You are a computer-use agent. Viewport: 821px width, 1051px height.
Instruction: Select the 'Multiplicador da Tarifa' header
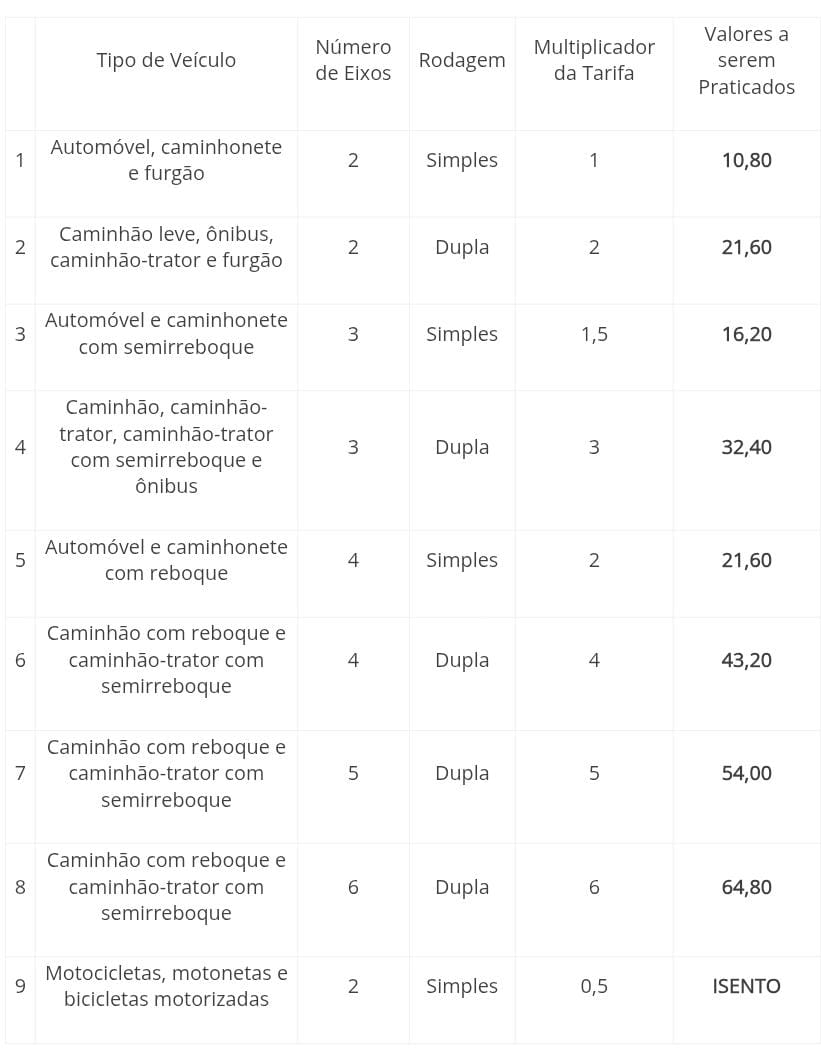point(594,60)
